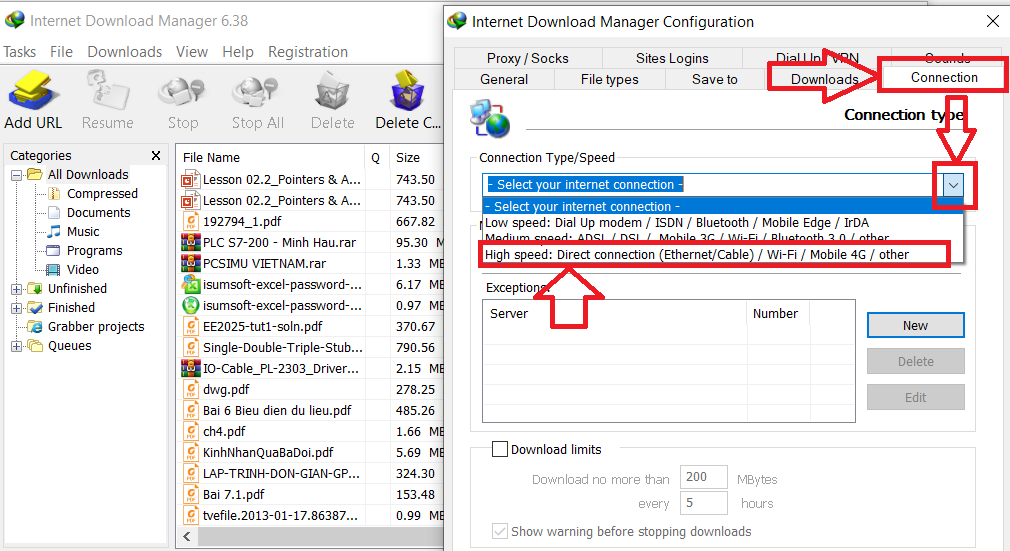Screen dimensions: 1010x551
Task: Expand the Queues tree node
Action: [16, 346]
